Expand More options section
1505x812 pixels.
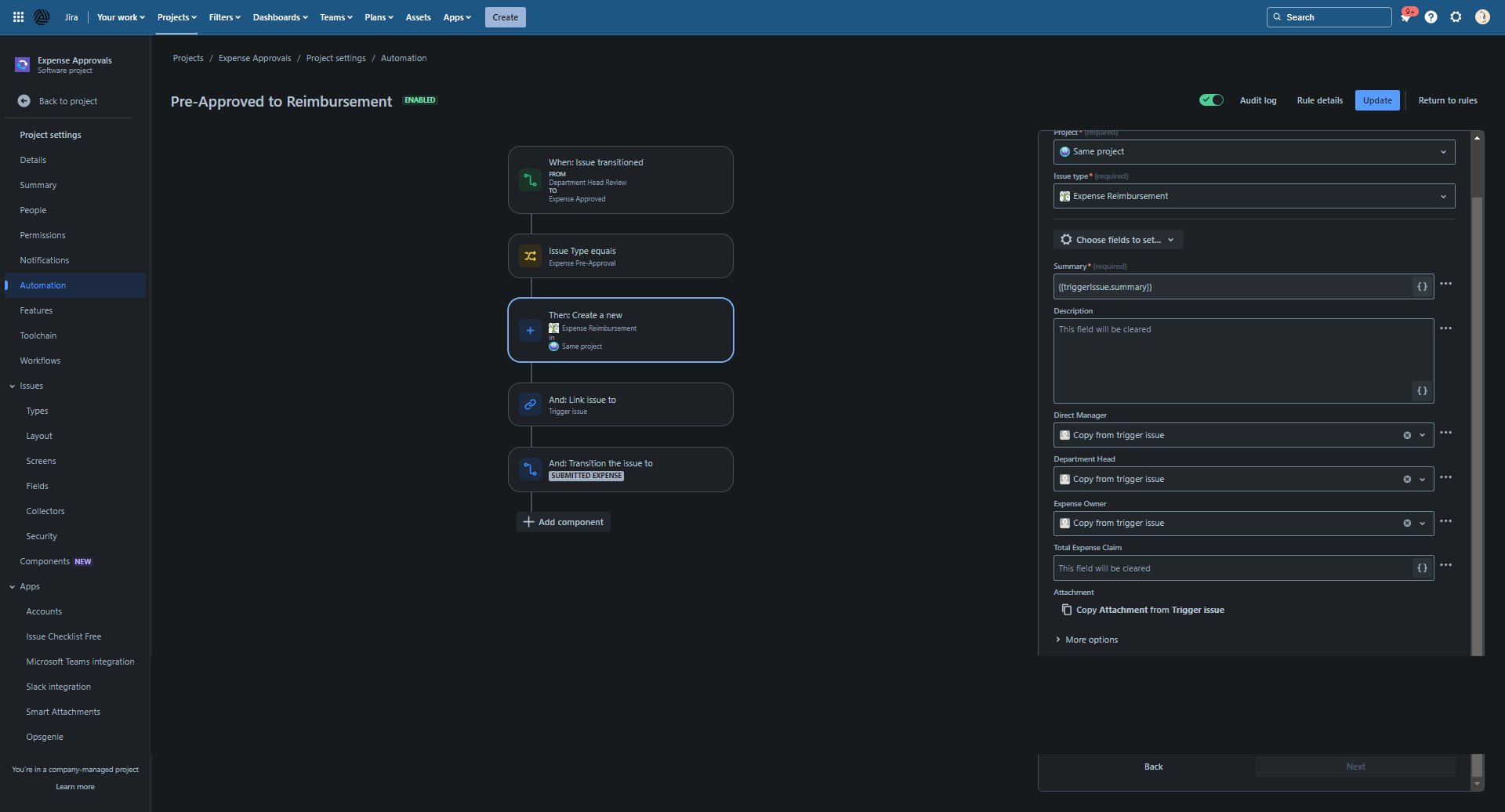click(1086, 640)
